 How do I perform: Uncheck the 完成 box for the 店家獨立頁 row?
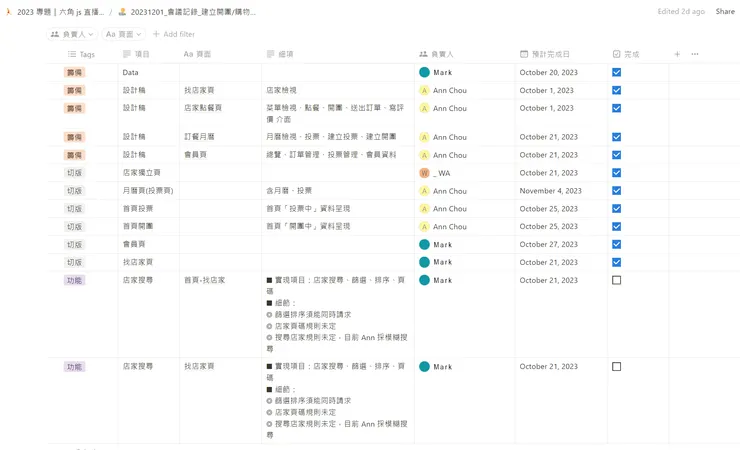point(616,173)
